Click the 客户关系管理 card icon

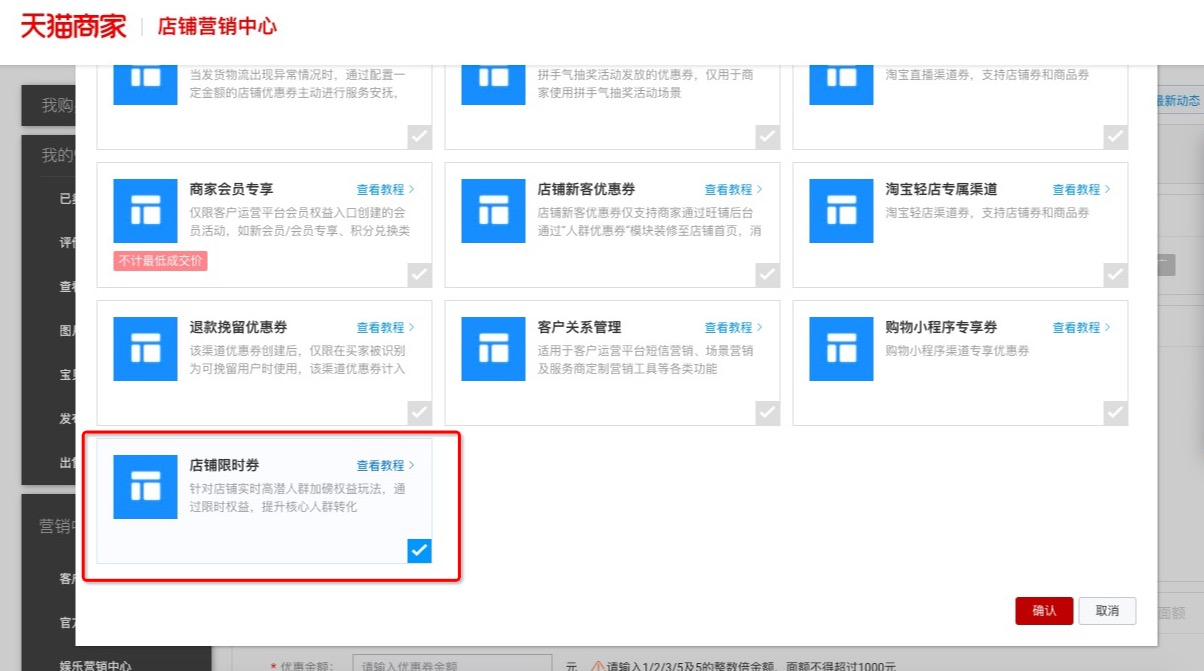(493, 349)
